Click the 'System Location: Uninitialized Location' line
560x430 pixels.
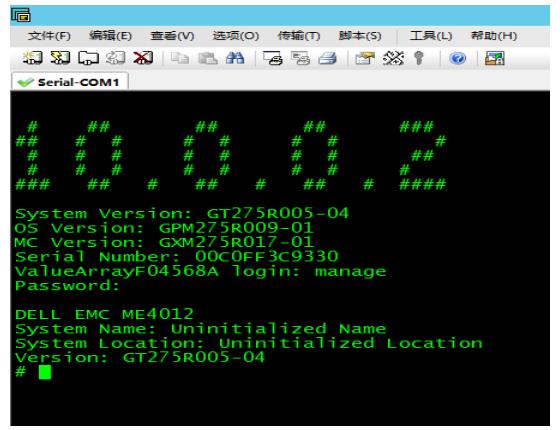[249, 343]
